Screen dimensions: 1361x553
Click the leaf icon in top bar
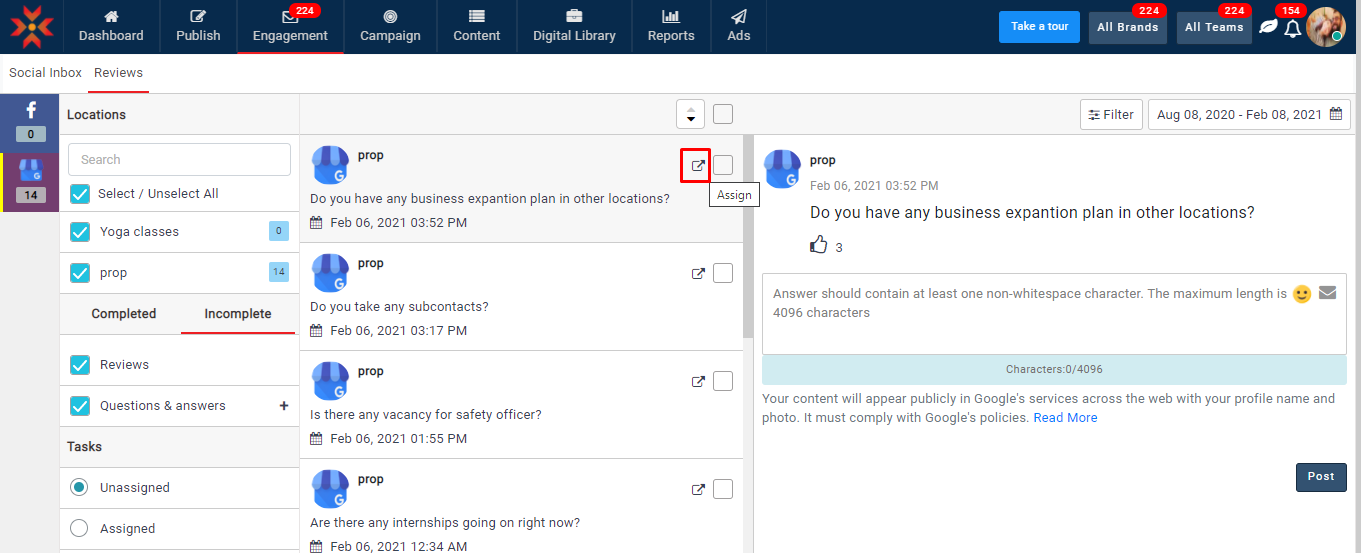point(1267,28)
